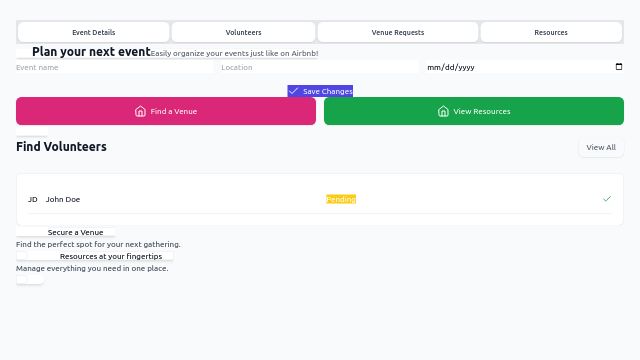Go to the Resources tab

pos(551,32)
